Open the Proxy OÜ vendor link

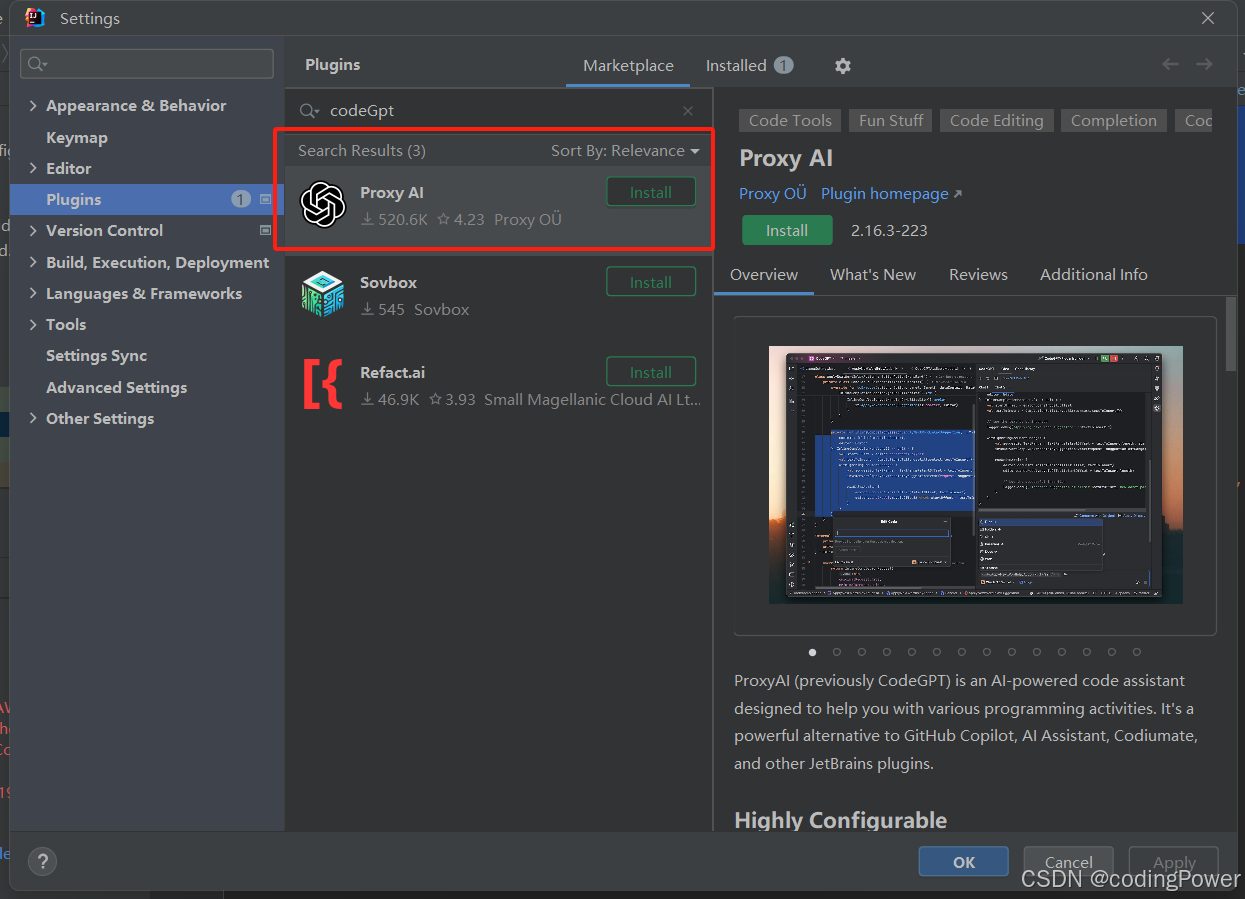click(773, 194)
